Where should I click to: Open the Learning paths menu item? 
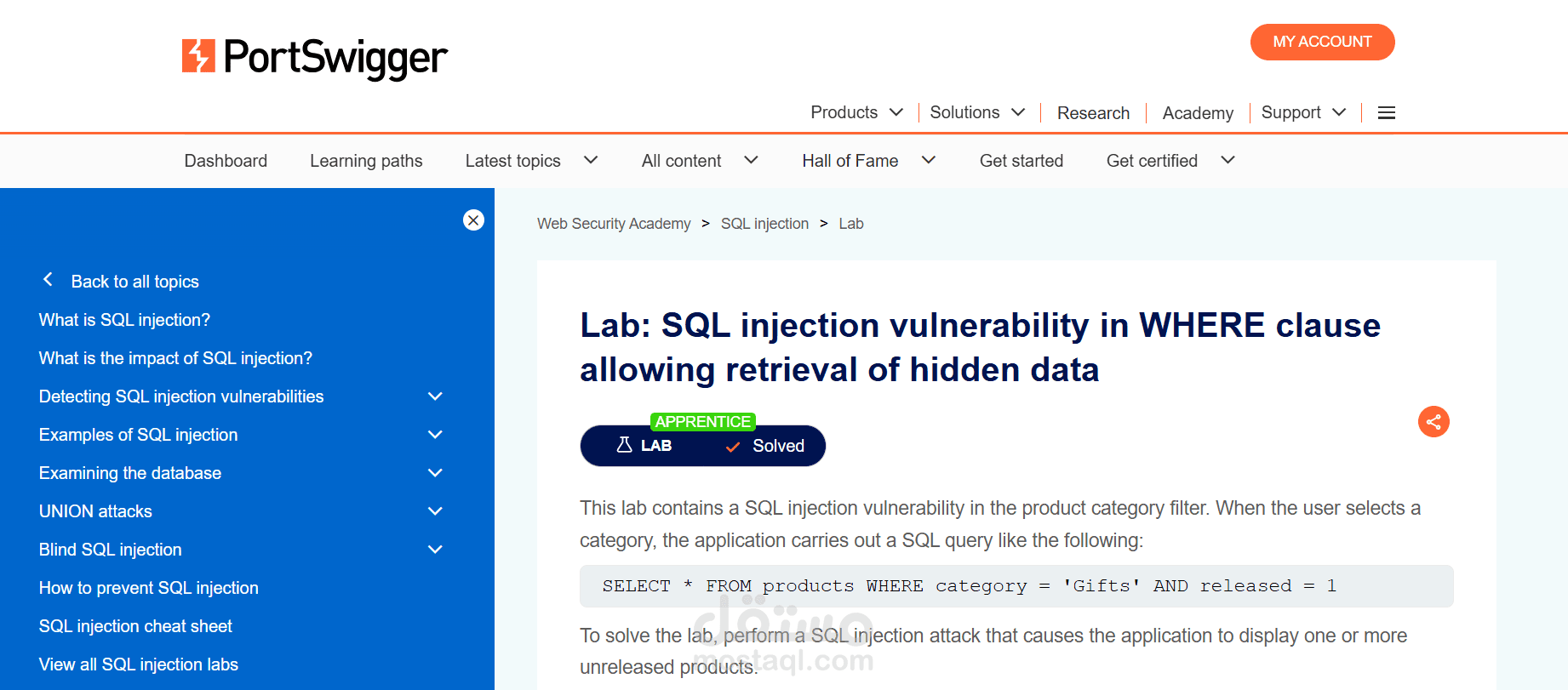pyautogui.click(x=366, y=161)
